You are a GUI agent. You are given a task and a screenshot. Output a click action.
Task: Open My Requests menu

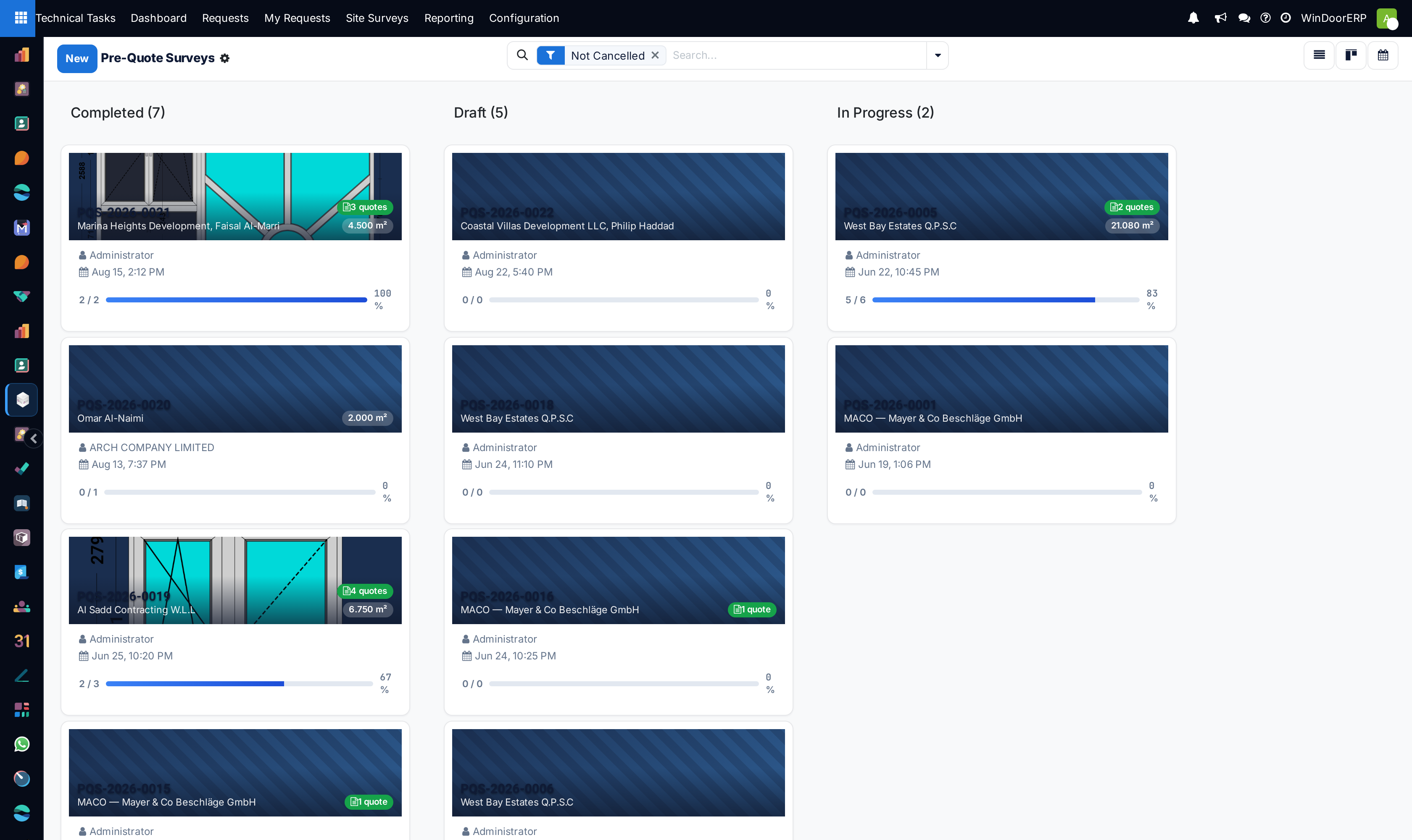(297, 18)
